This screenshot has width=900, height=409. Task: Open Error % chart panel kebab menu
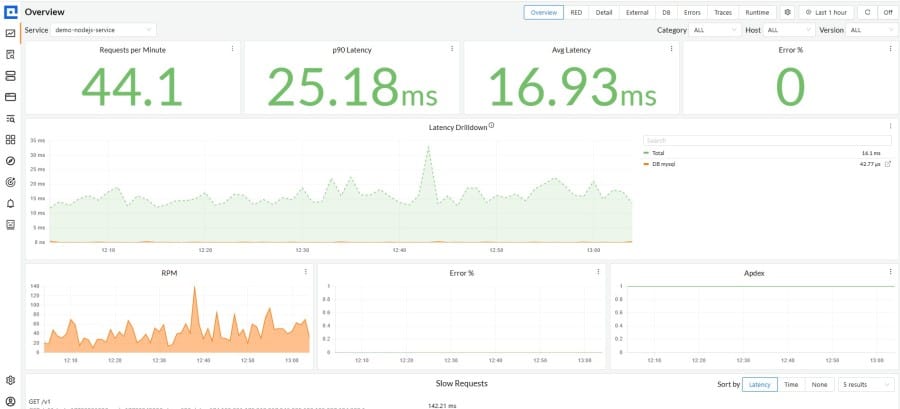(x=598, y=272)
